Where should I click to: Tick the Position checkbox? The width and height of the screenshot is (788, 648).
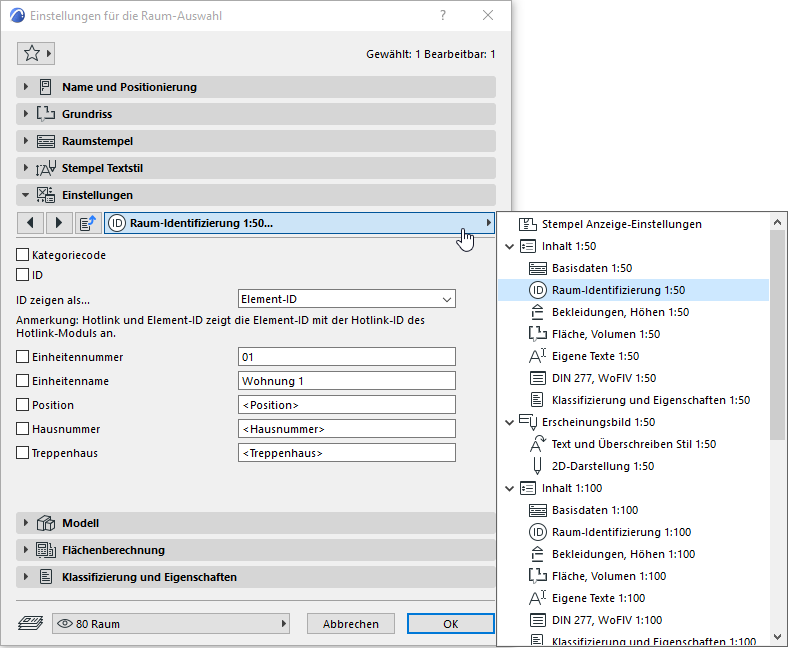(23, 405)
